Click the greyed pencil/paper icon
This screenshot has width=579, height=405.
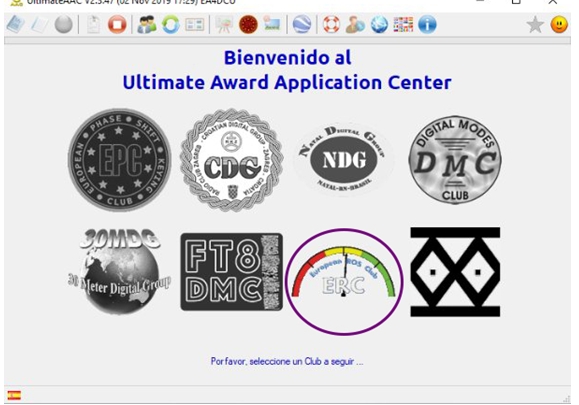[40, 25]
